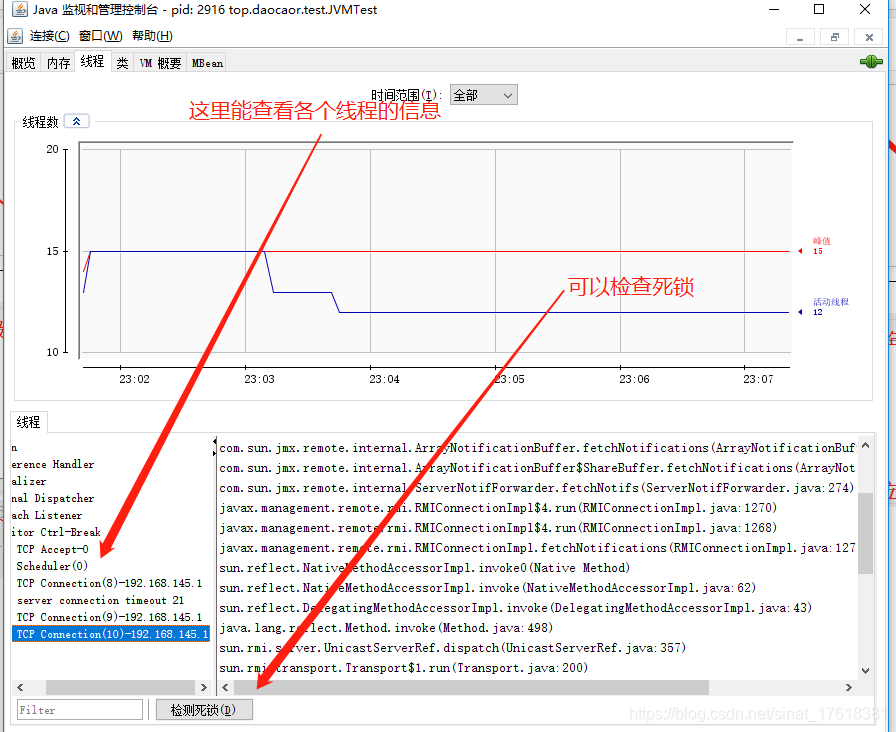Click stack trace scroll left arrow
896x732 pixels.
click(225, 687)
